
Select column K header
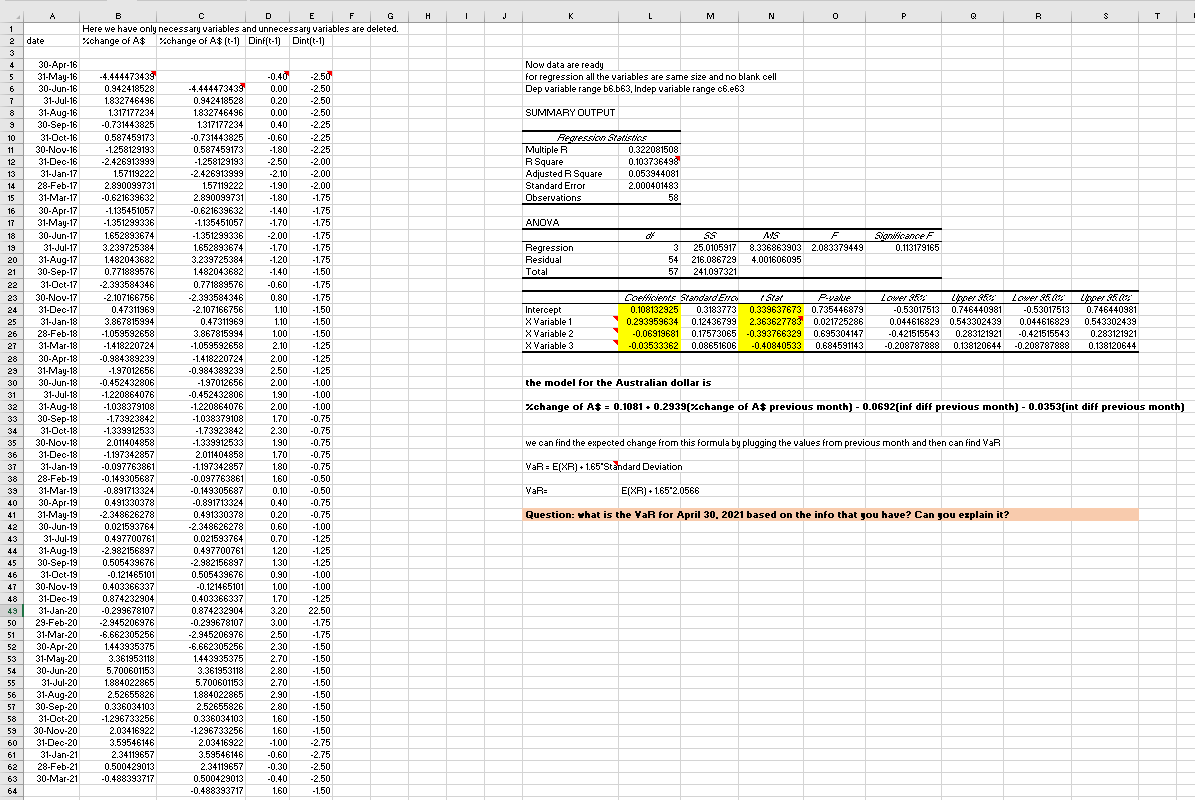571,16
